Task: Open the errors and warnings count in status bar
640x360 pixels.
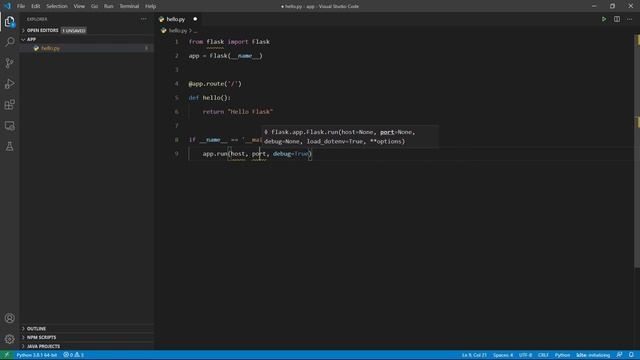Action: [73, 355]
